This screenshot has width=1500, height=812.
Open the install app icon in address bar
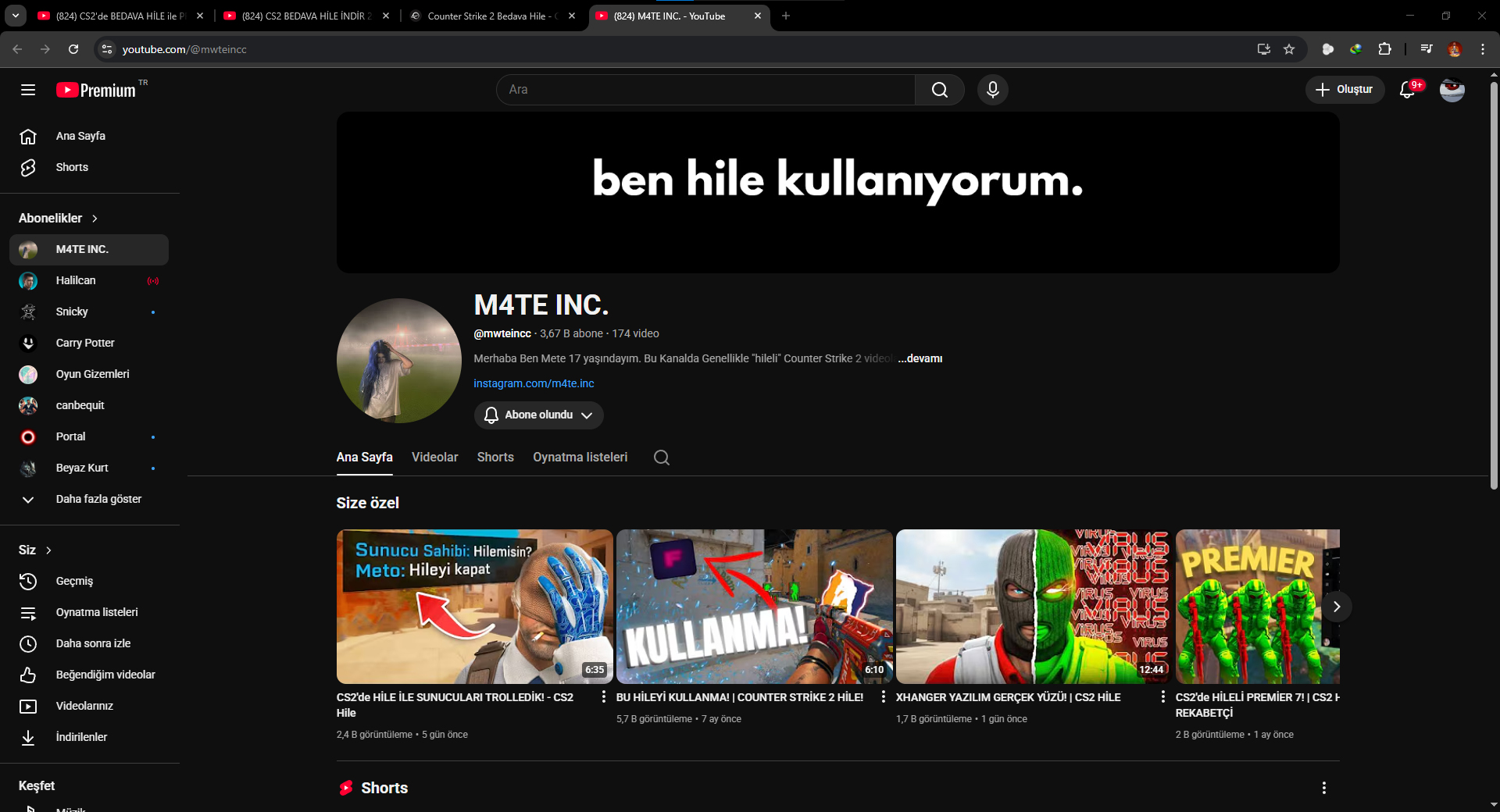(x=1263, y=49)
